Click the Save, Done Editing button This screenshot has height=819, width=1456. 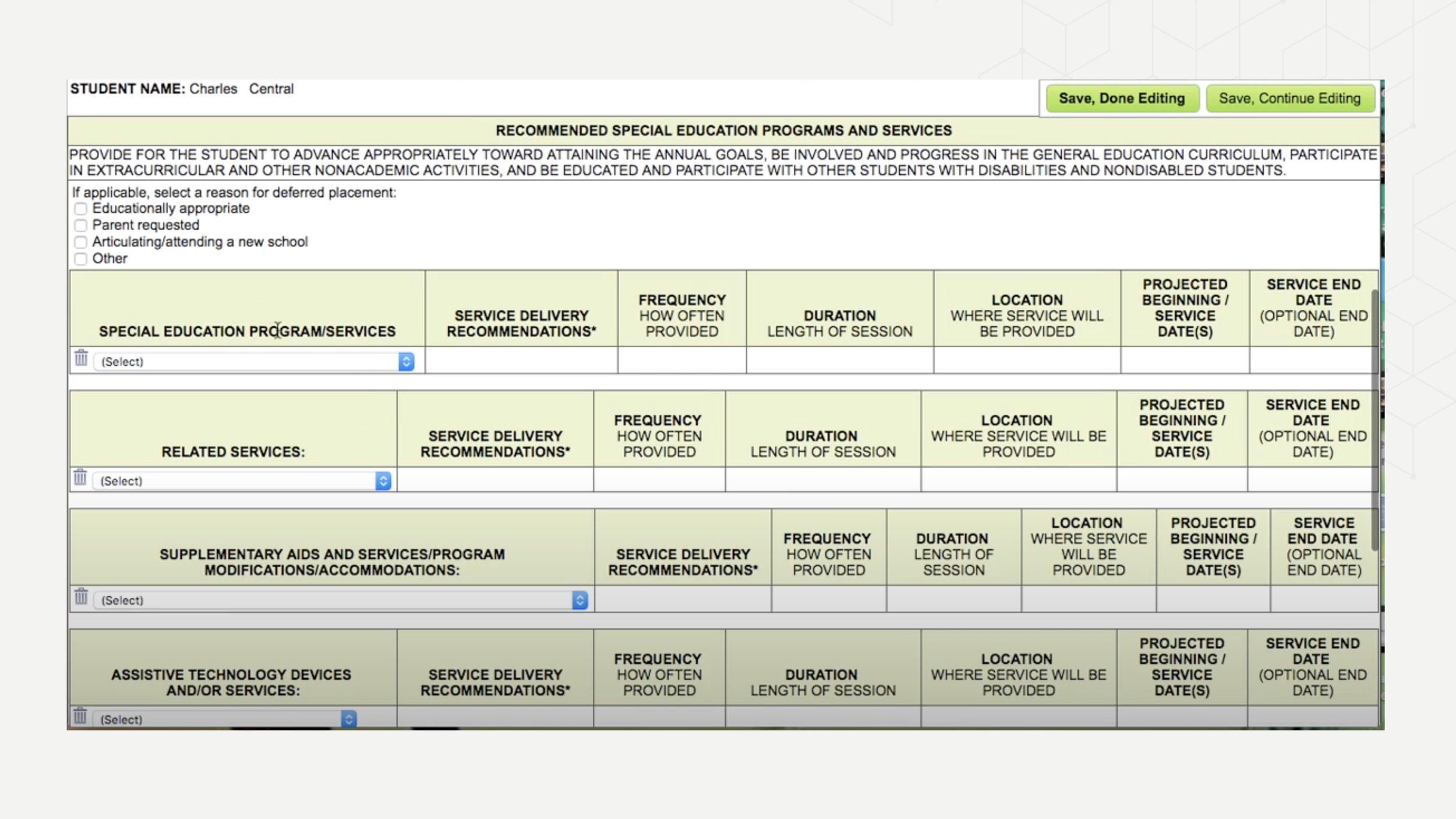1122,98
